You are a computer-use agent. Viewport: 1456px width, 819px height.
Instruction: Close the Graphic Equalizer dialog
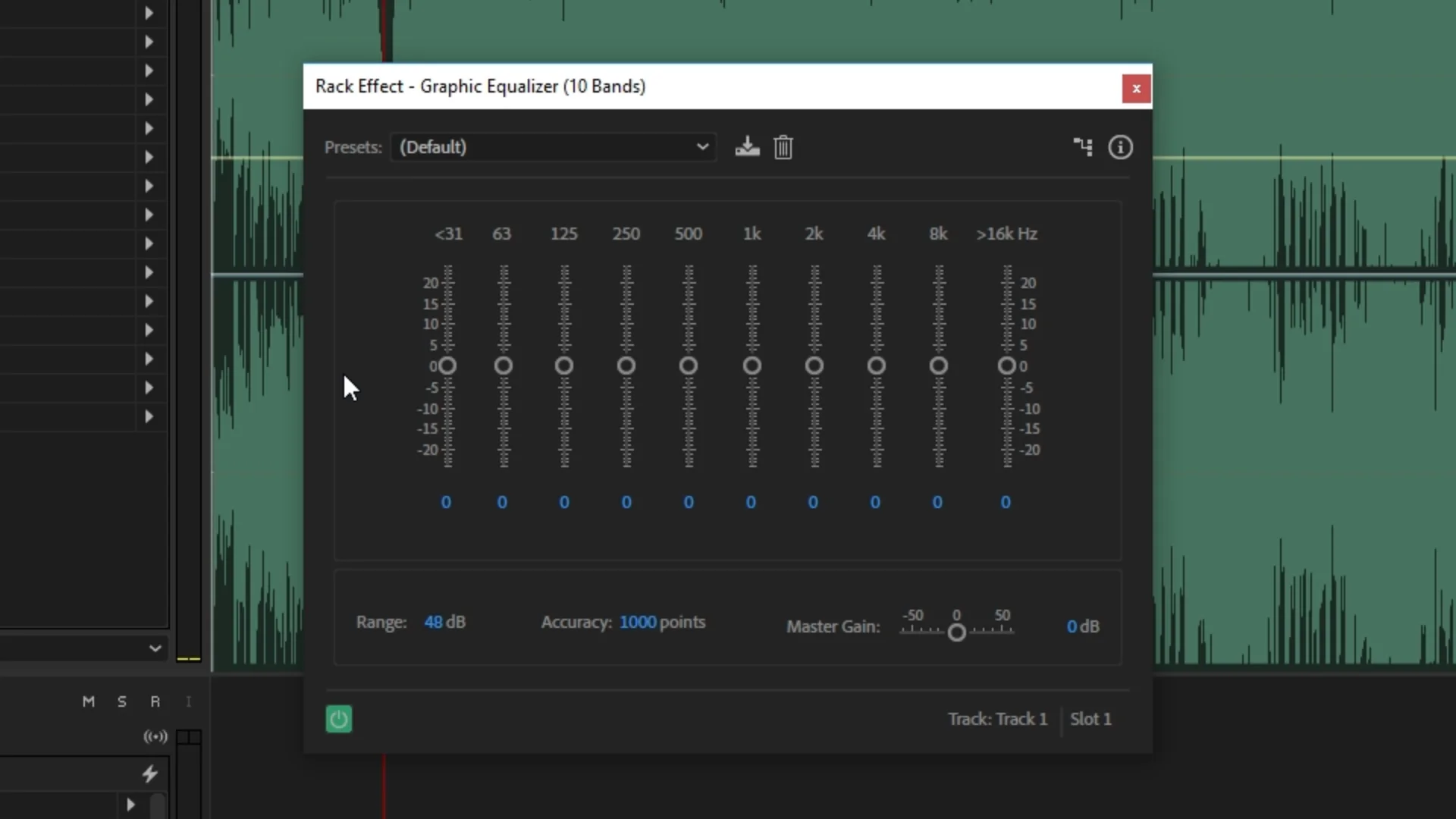(1136, 89)
